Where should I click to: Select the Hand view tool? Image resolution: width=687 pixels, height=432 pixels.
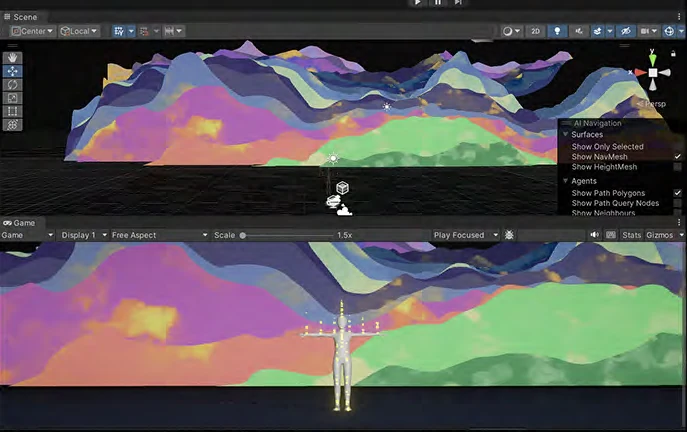pyautogui.click(x=12, y=58)
